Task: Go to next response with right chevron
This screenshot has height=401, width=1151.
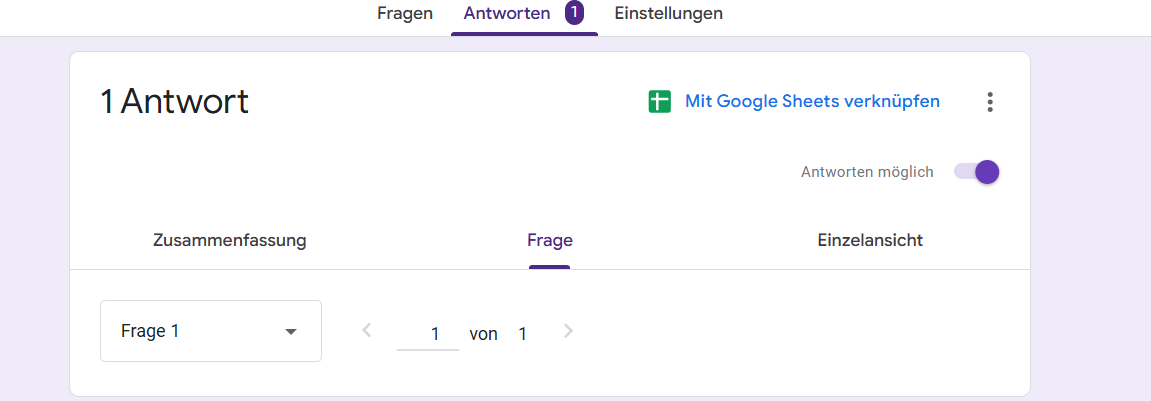Action: coord(569,331)
